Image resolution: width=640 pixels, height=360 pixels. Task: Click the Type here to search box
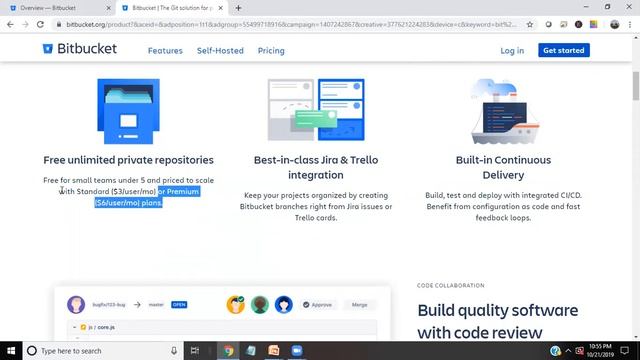pyautogui.click(x=102, y=351)
